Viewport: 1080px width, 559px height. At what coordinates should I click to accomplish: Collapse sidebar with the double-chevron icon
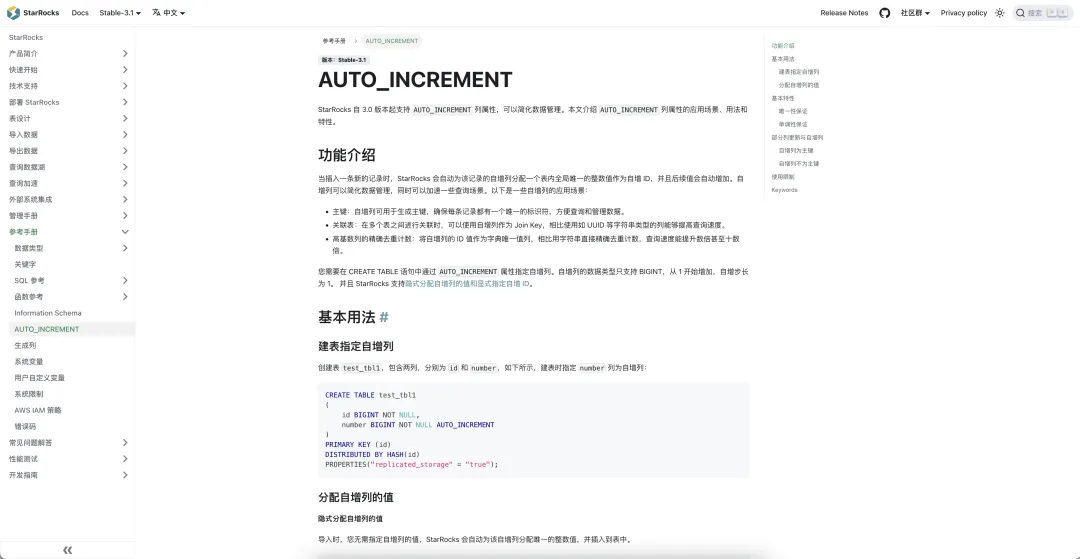tap(68, 550)
